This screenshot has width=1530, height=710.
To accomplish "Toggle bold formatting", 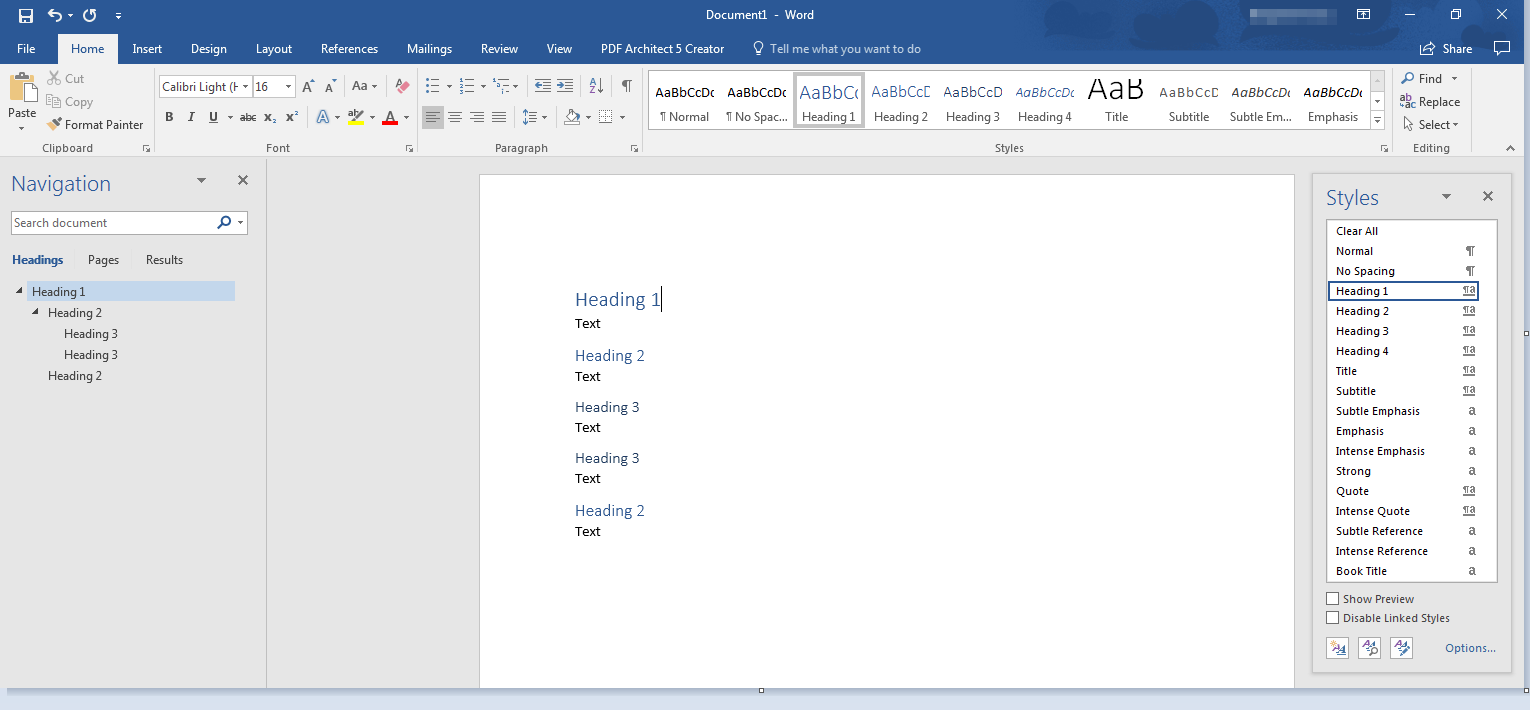I will point(169,117).
